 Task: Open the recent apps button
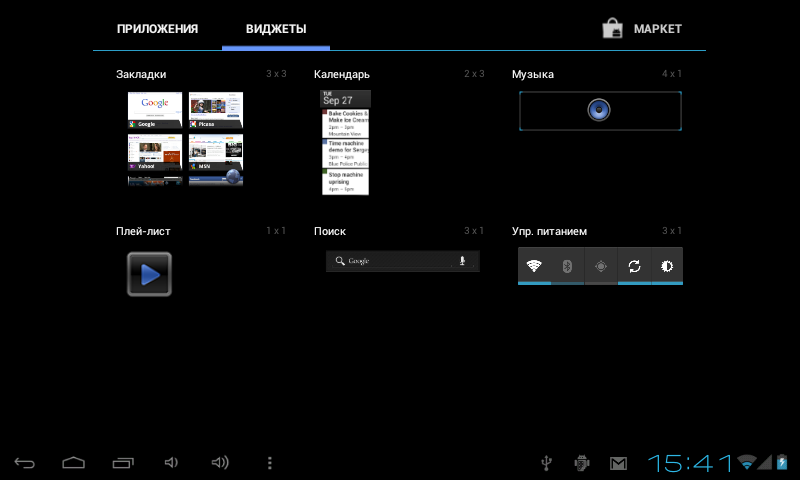click(x=123, y=463)
